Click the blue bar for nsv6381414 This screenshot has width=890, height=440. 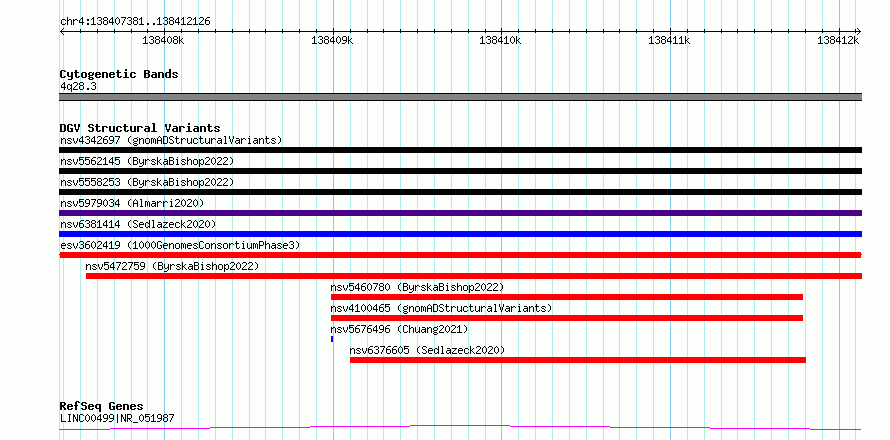pos(460,234)
